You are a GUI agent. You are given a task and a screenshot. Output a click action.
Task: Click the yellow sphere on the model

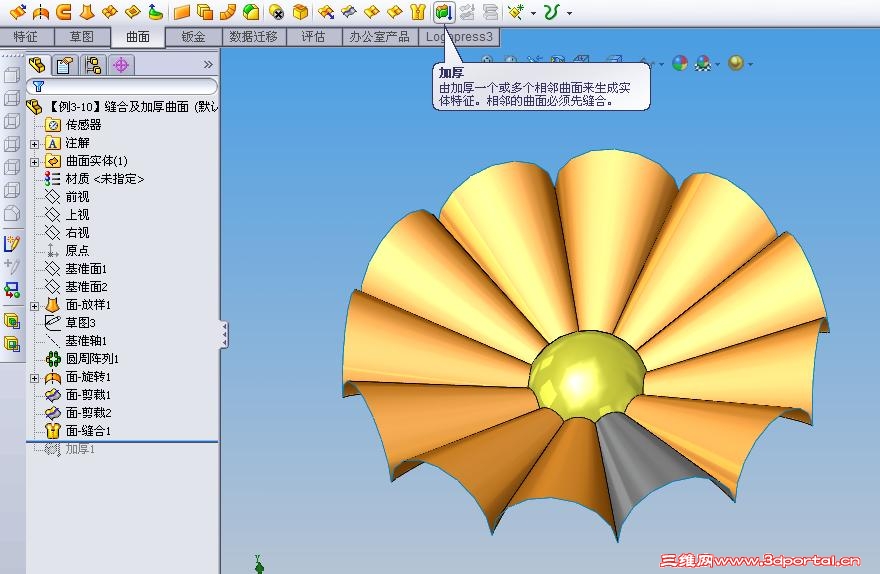click(586, 375)
